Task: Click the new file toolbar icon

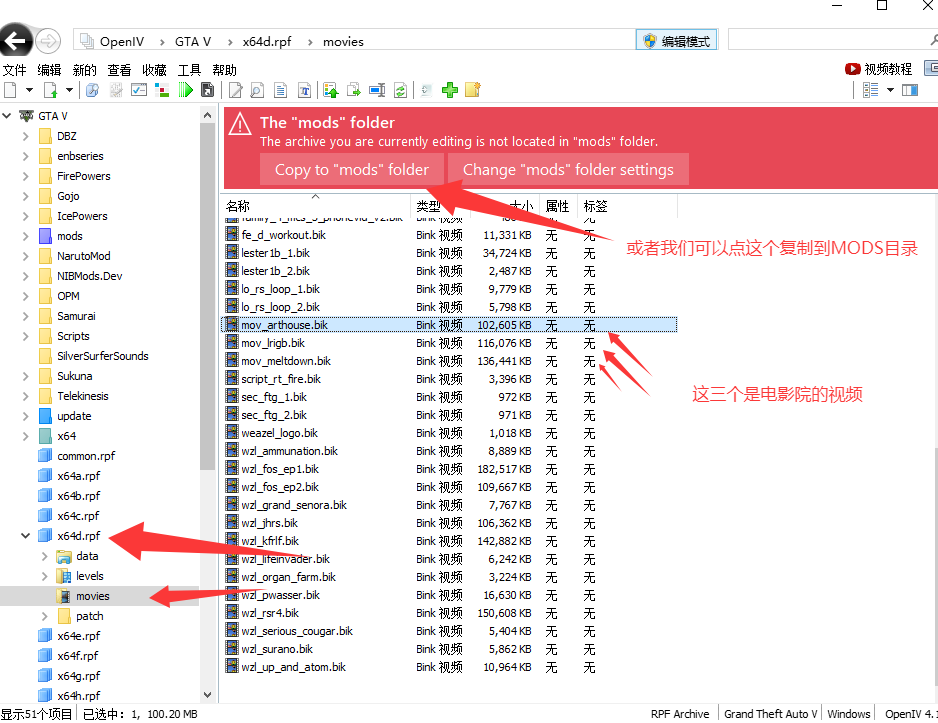Action: click(x=10, y=90)
